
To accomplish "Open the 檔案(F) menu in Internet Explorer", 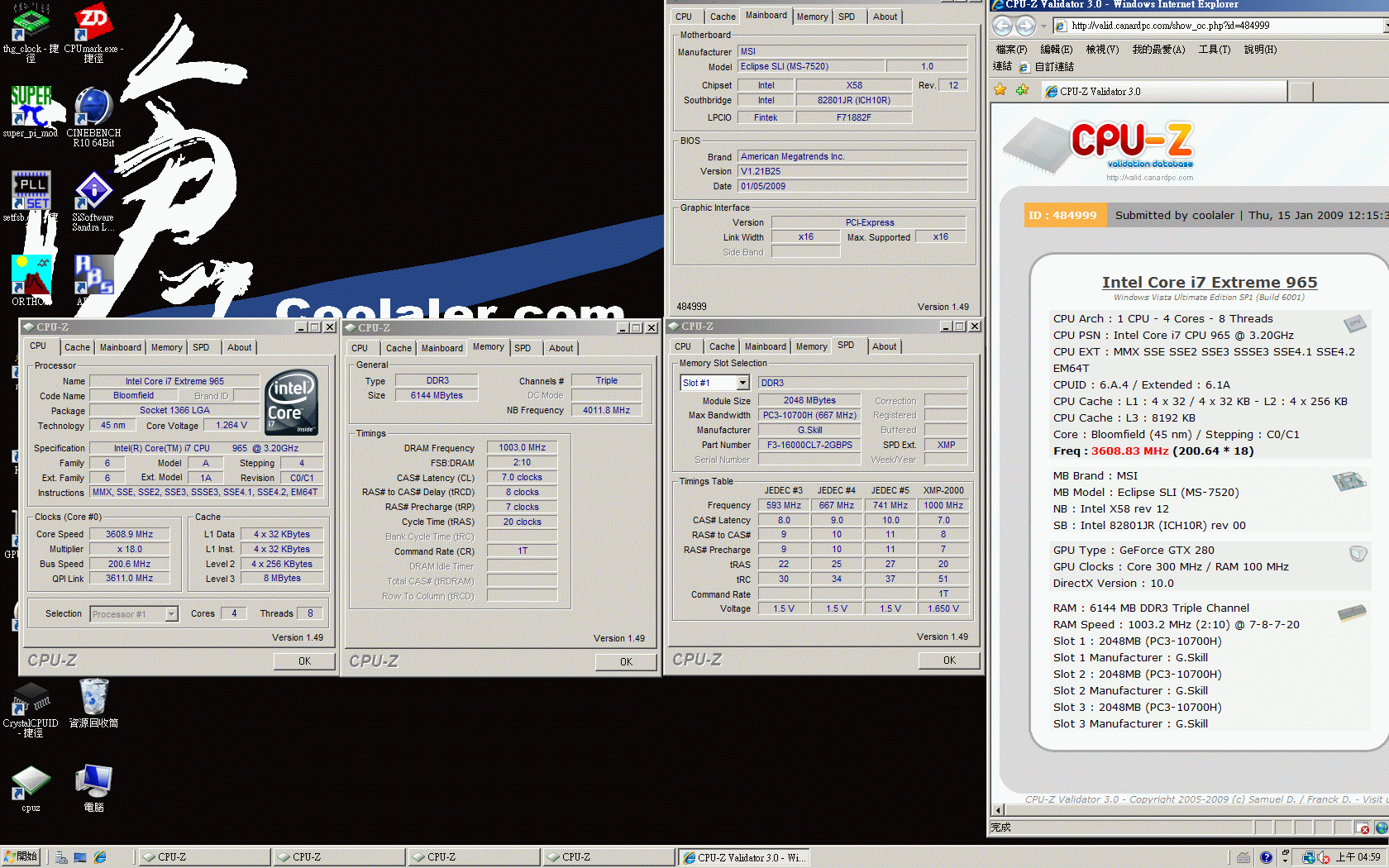I will pyautogui.click(x=1011, y=50).
